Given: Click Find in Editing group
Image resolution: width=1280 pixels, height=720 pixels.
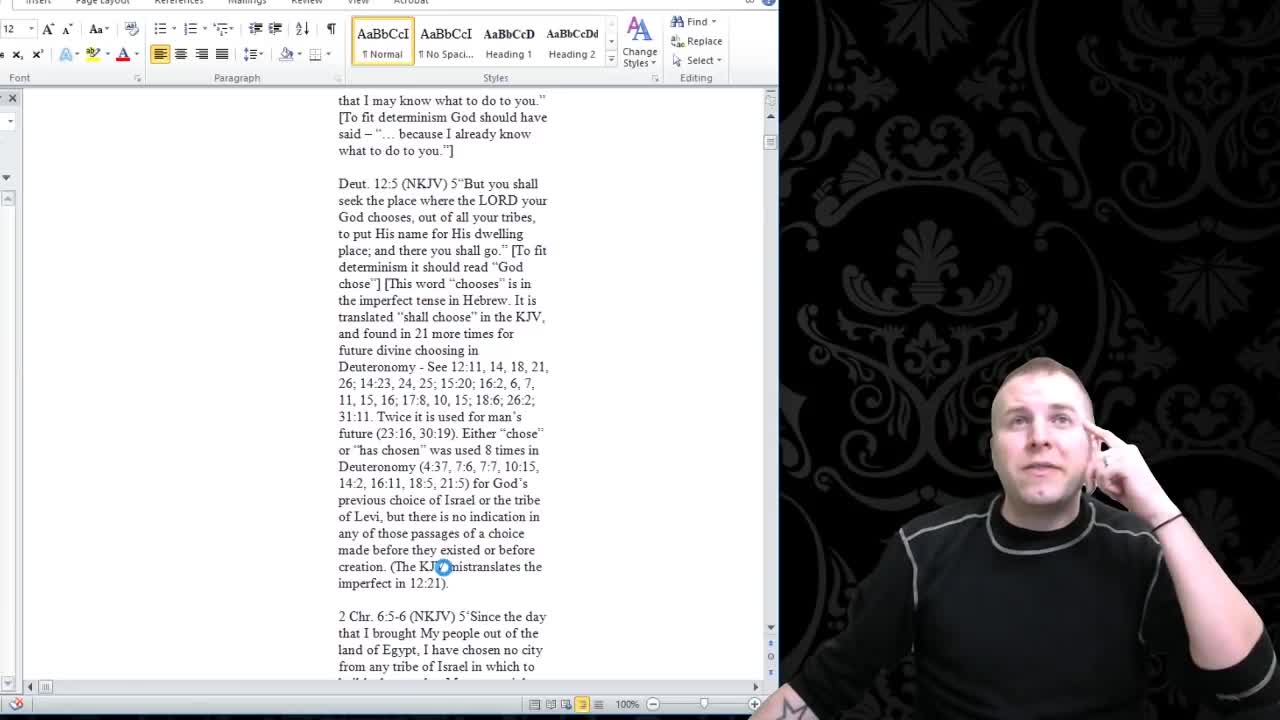Looking at the screenshot, I should pos(694,22).
